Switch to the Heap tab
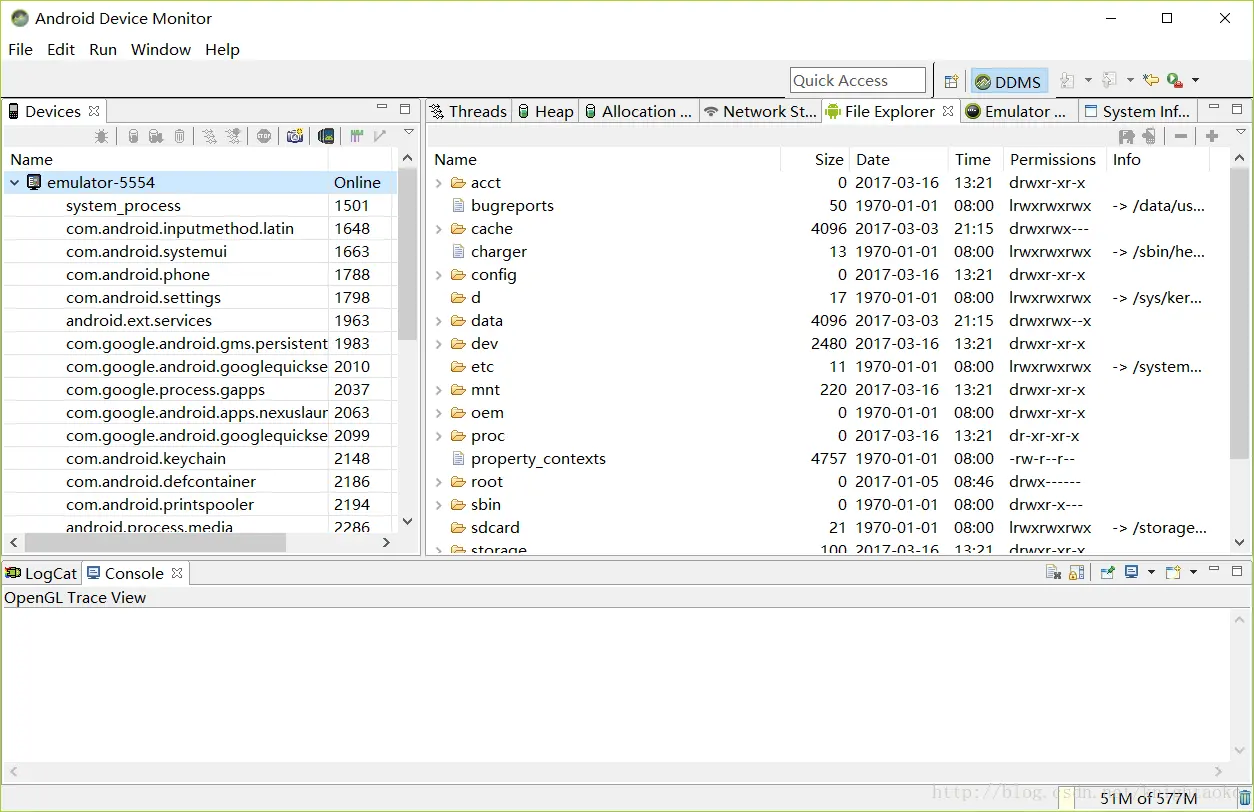This screenshot has width=1254, height=812. (545, 111)
